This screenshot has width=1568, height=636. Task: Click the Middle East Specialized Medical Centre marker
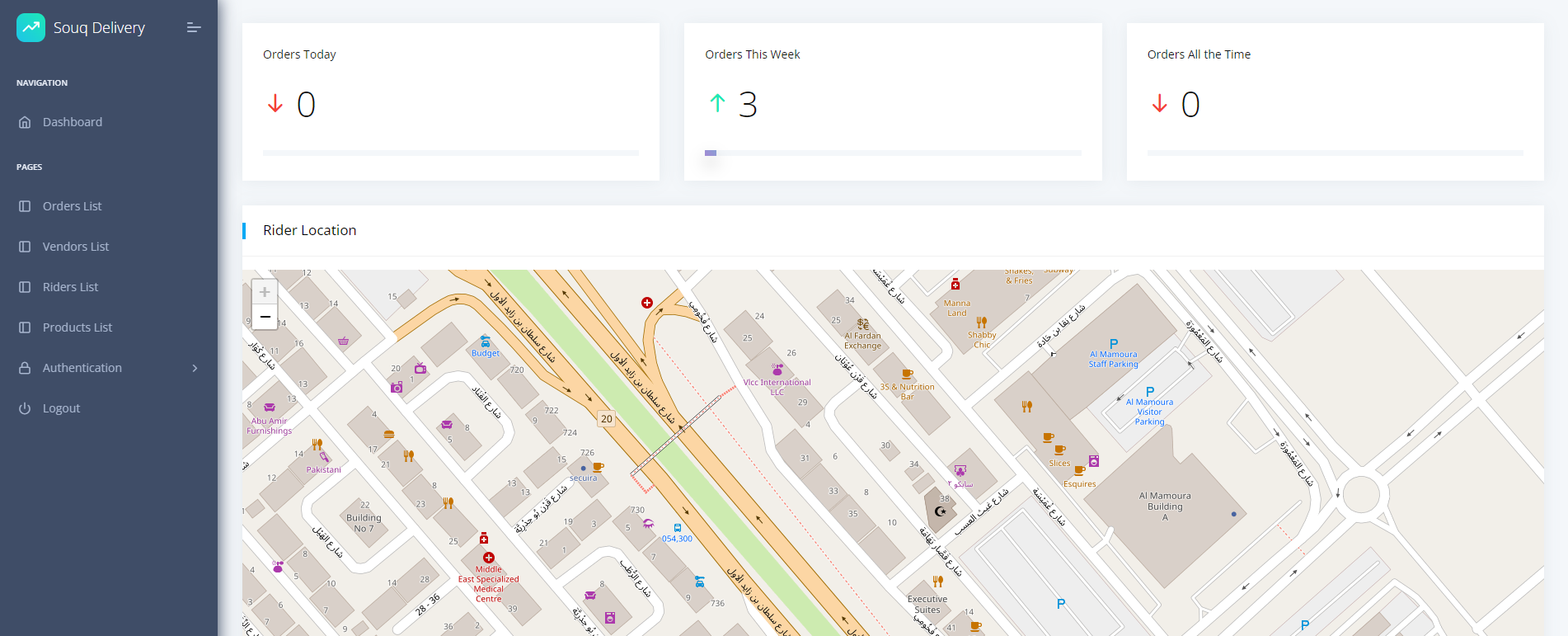pos(489,558)
